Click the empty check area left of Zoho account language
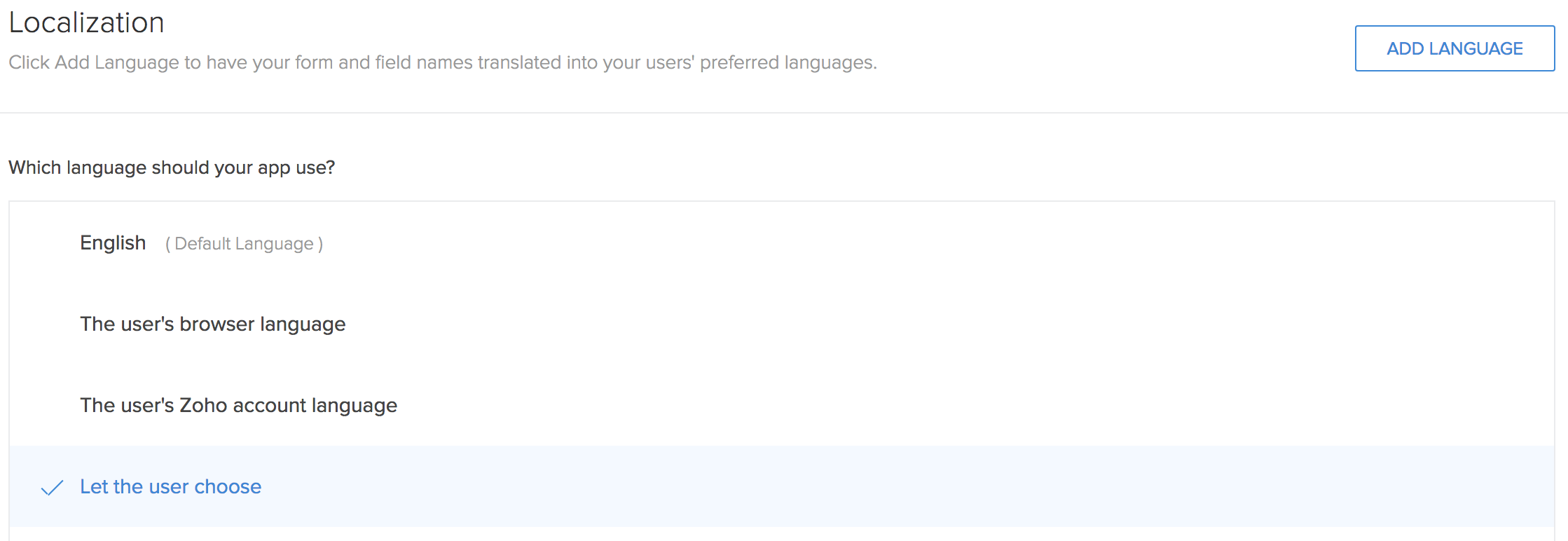This screenshot has height=541, width=1568. [x=52, y=406]
